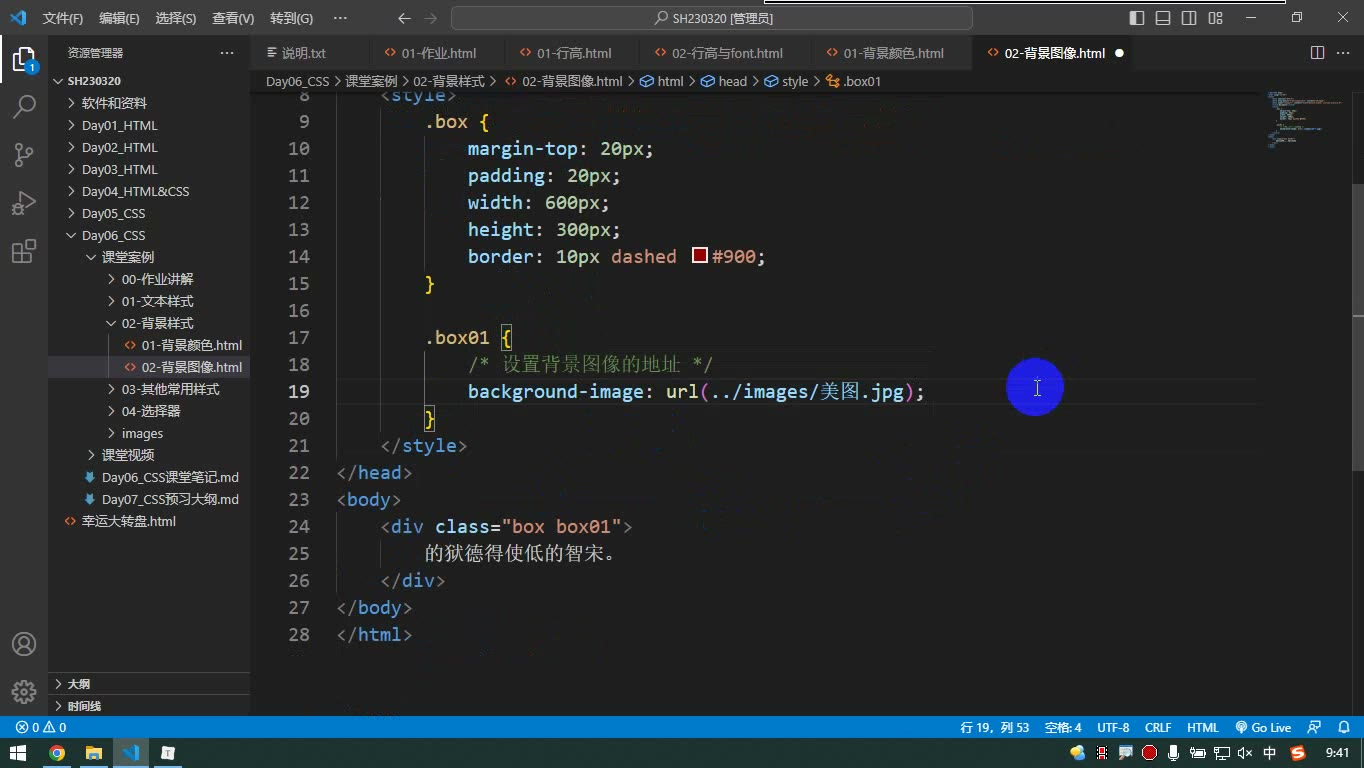Image resolution: width=1364 pixels, height=768 pixels.
Task: Open the 文件(F) menu
Action: [x=63, y=18]
